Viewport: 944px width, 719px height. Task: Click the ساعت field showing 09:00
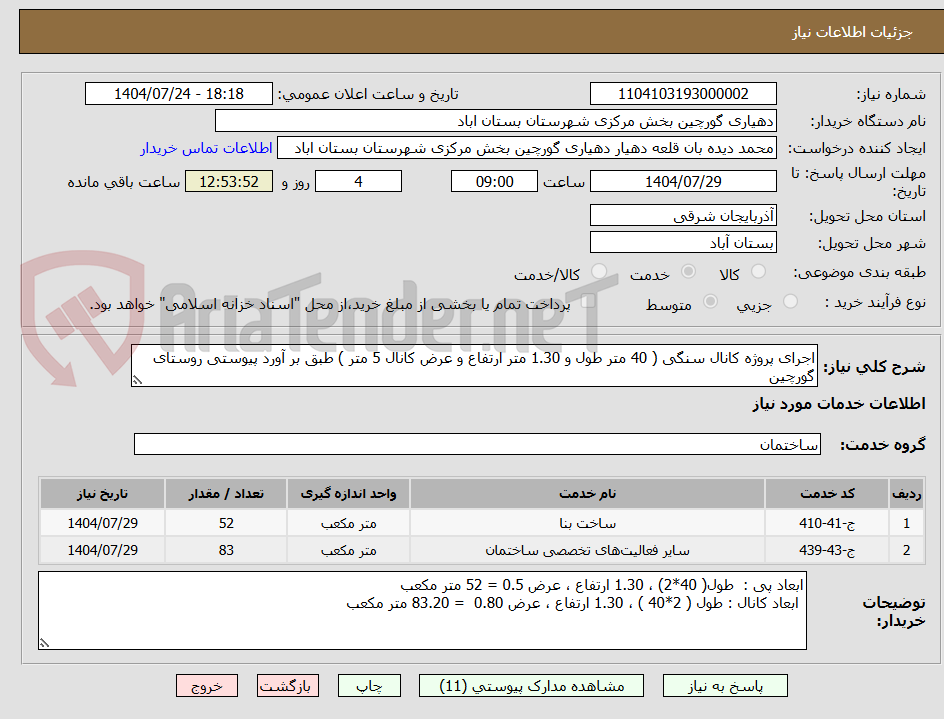click(x=493, y=181)
